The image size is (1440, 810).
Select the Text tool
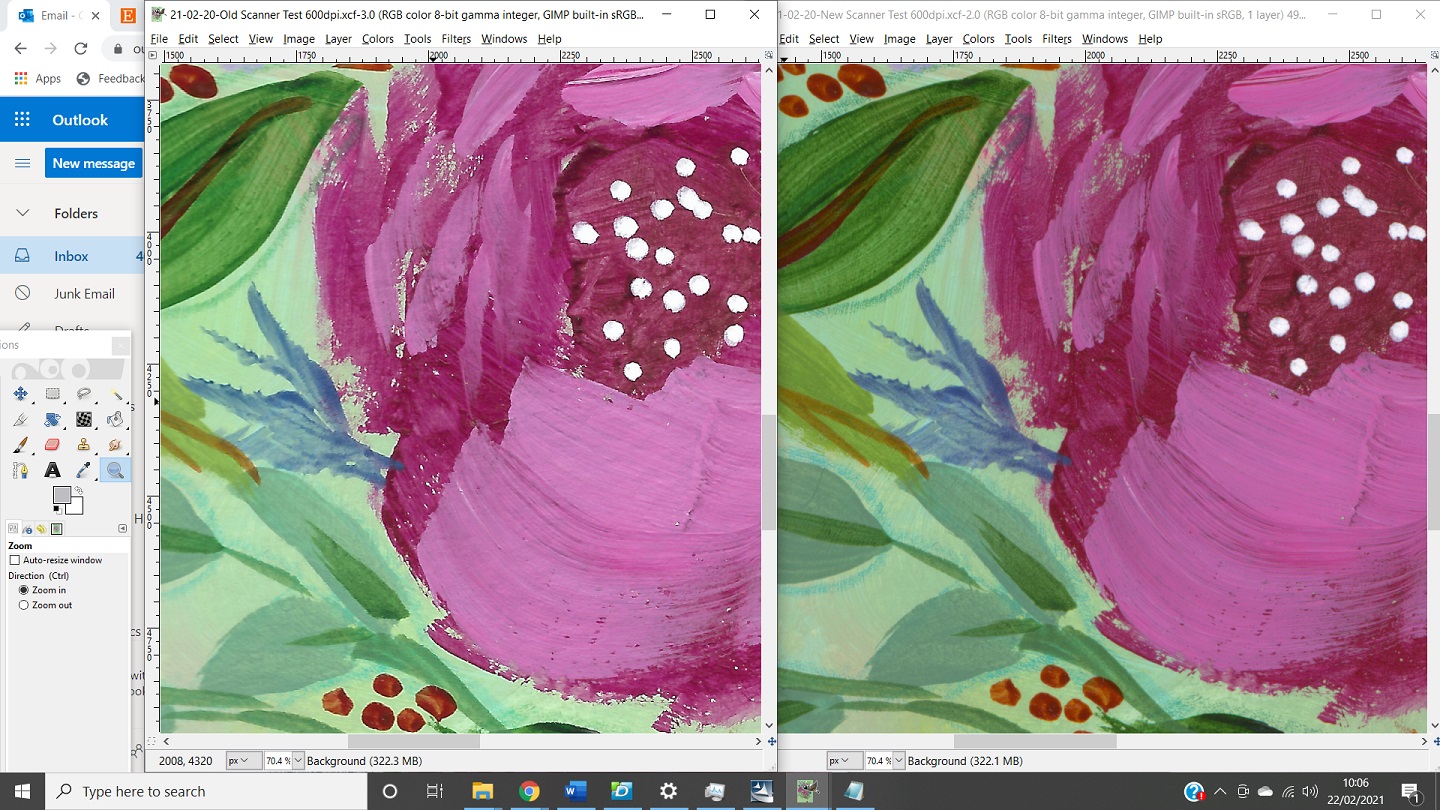(53, 470)
